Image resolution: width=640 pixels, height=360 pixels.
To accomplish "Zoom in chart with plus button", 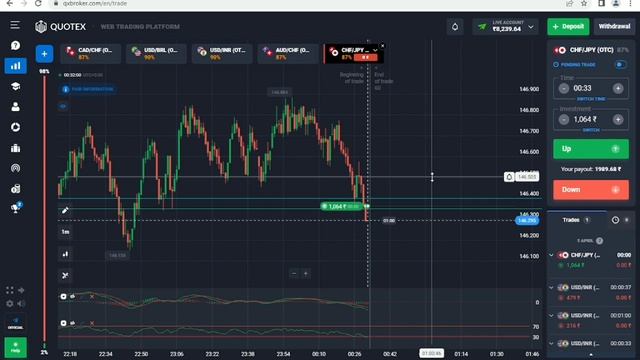I will pyautogui.click(x=305, y=274).
